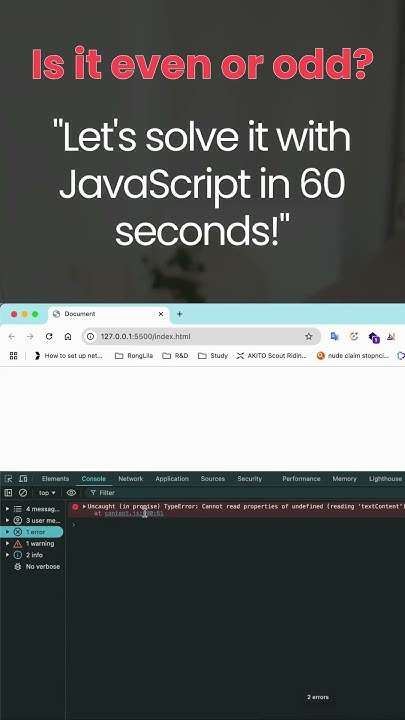Click the info circle icon in the sidebar
The image size is (405, 720).
(17, 555)
